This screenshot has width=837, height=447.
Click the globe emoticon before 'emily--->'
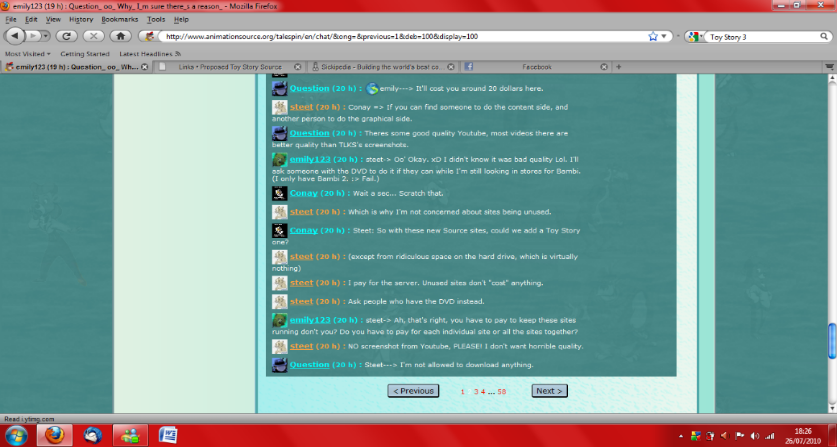point(372,89)
